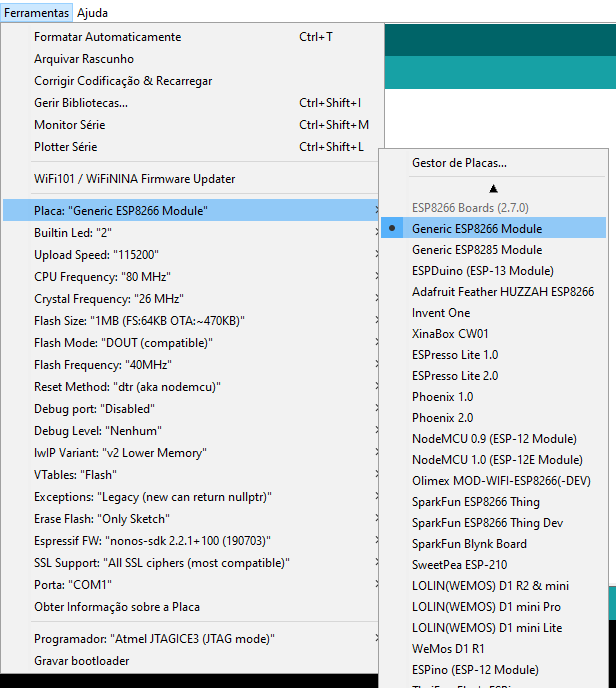Select SparkFun Blynk Board
Viewport: 616px width, 688px height.
coord(494,544)
